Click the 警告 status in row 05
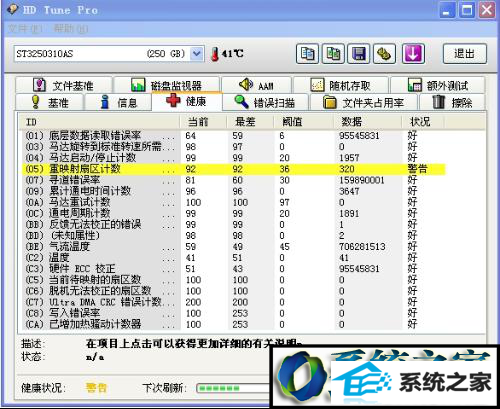500x409 pixels. [x=417, y=169]
